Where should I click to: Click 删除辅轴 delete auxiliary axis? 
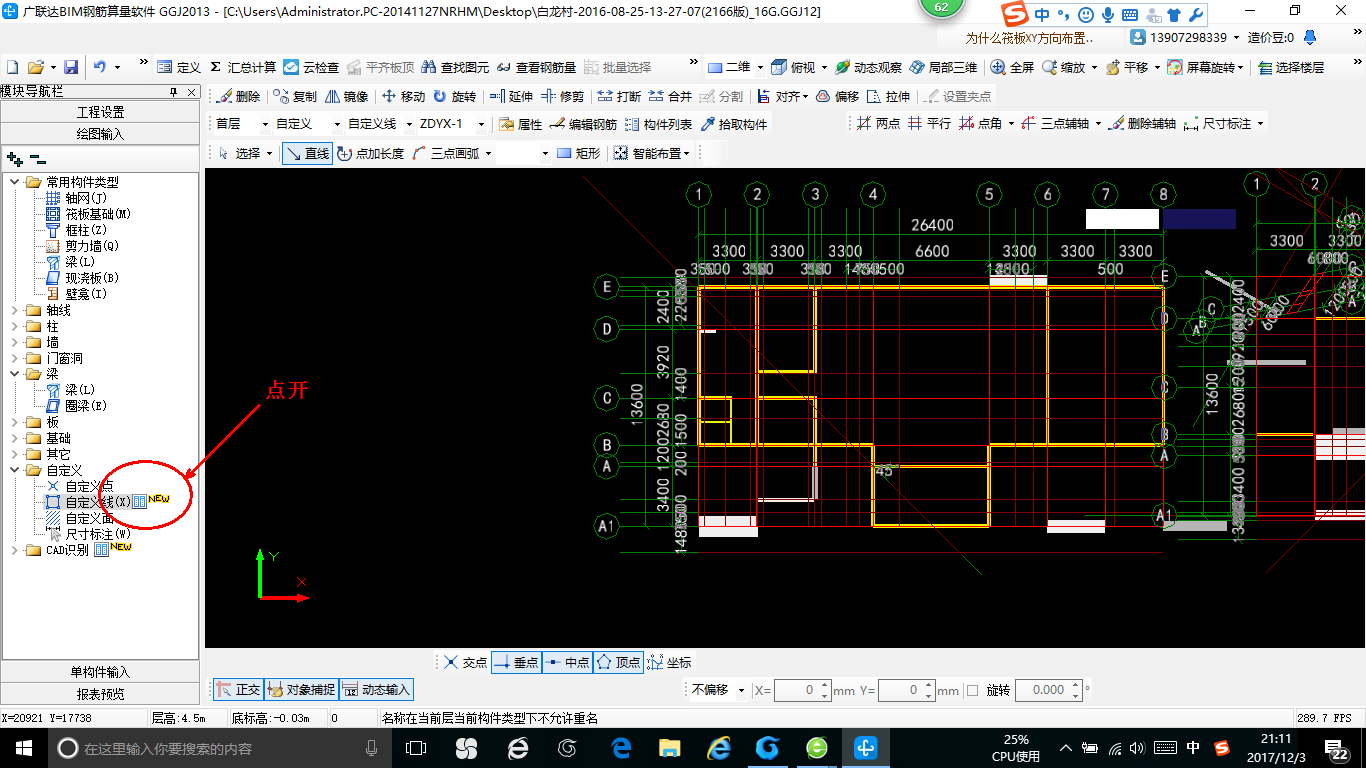click(x=1141, y=124)
